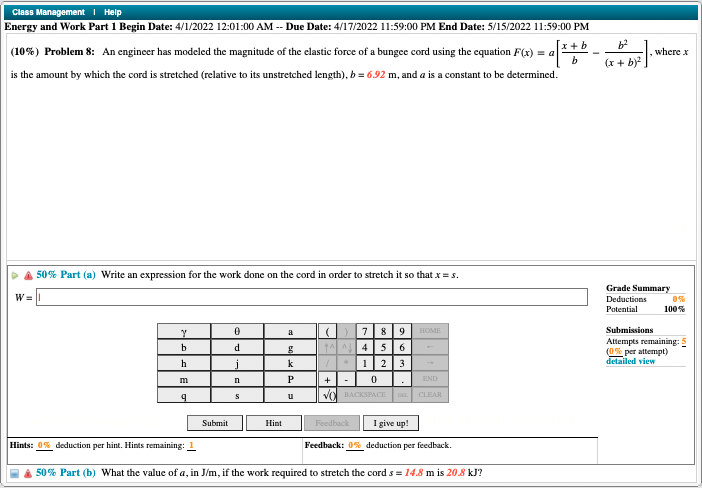Insert variable m from keypad

pos(184,379)
